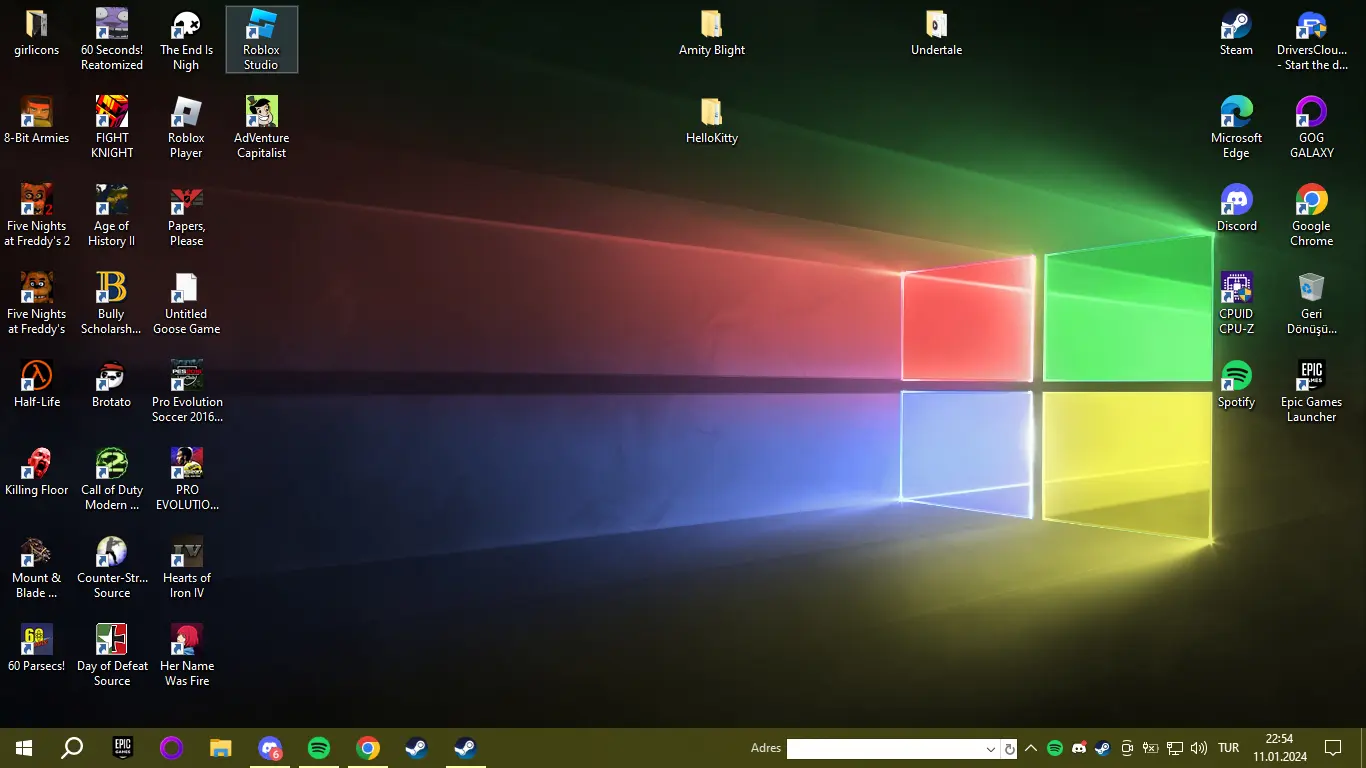Select the Mount & Blade shortcut
Screen dimensions: 1366x768
[37, 567]
